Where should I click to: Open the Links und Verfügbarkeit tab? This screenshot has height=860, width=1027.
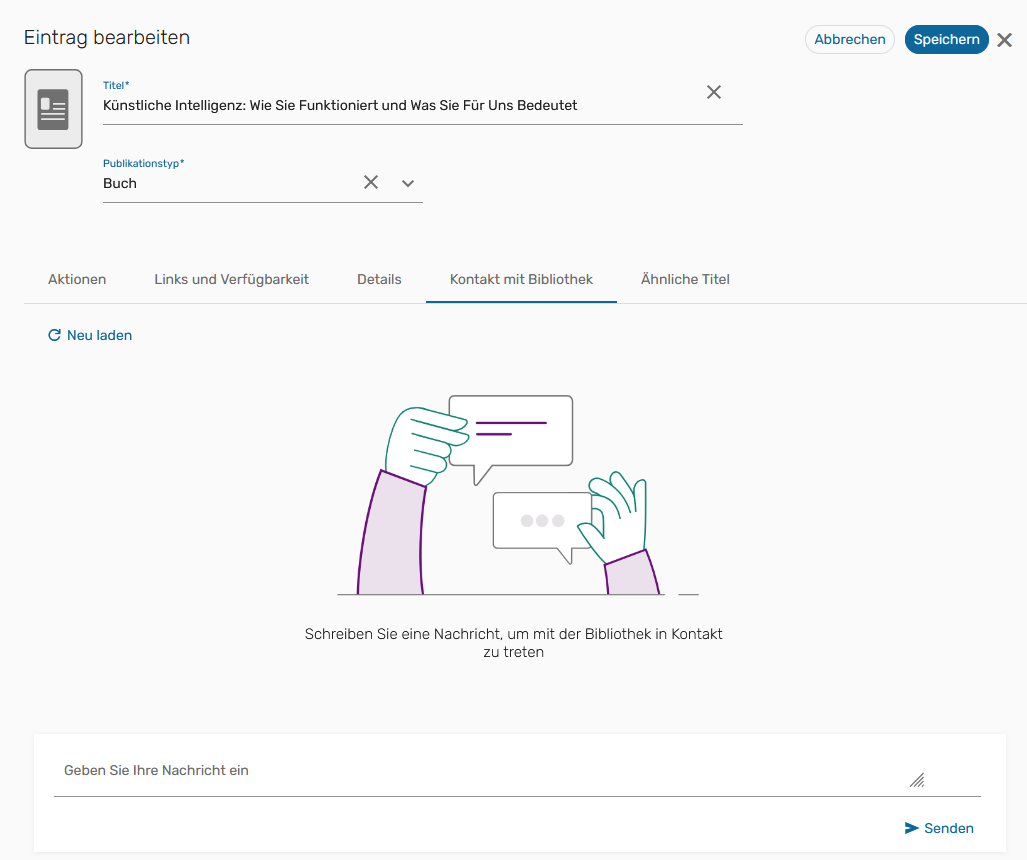pos(231,279)
